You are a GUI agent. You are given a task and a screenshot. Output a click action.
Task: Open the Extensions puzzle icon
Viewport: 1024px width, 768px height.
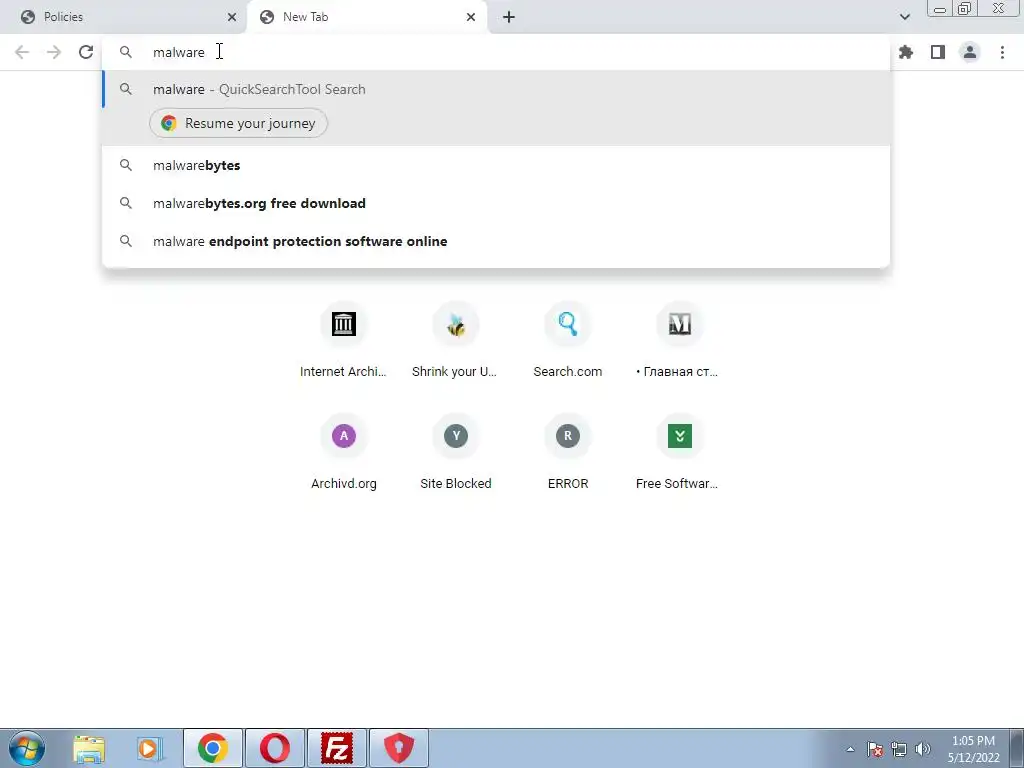click(906, 52)
